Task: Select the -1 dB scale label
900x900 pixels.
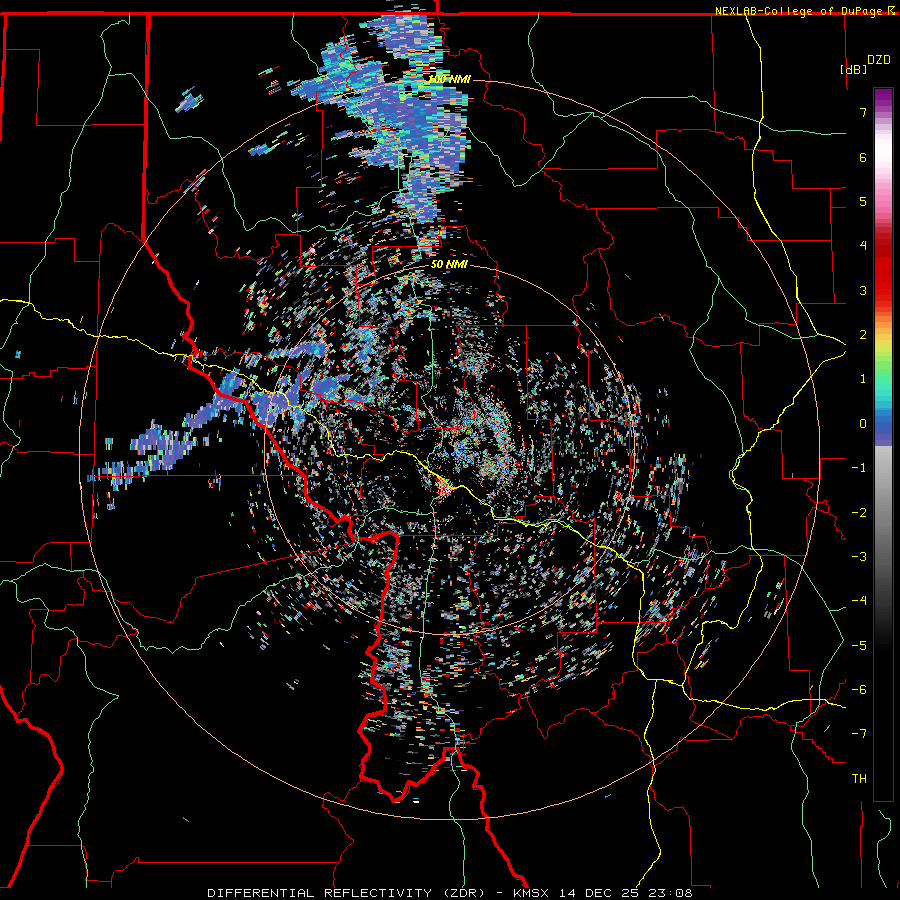Action: [859, 468]
